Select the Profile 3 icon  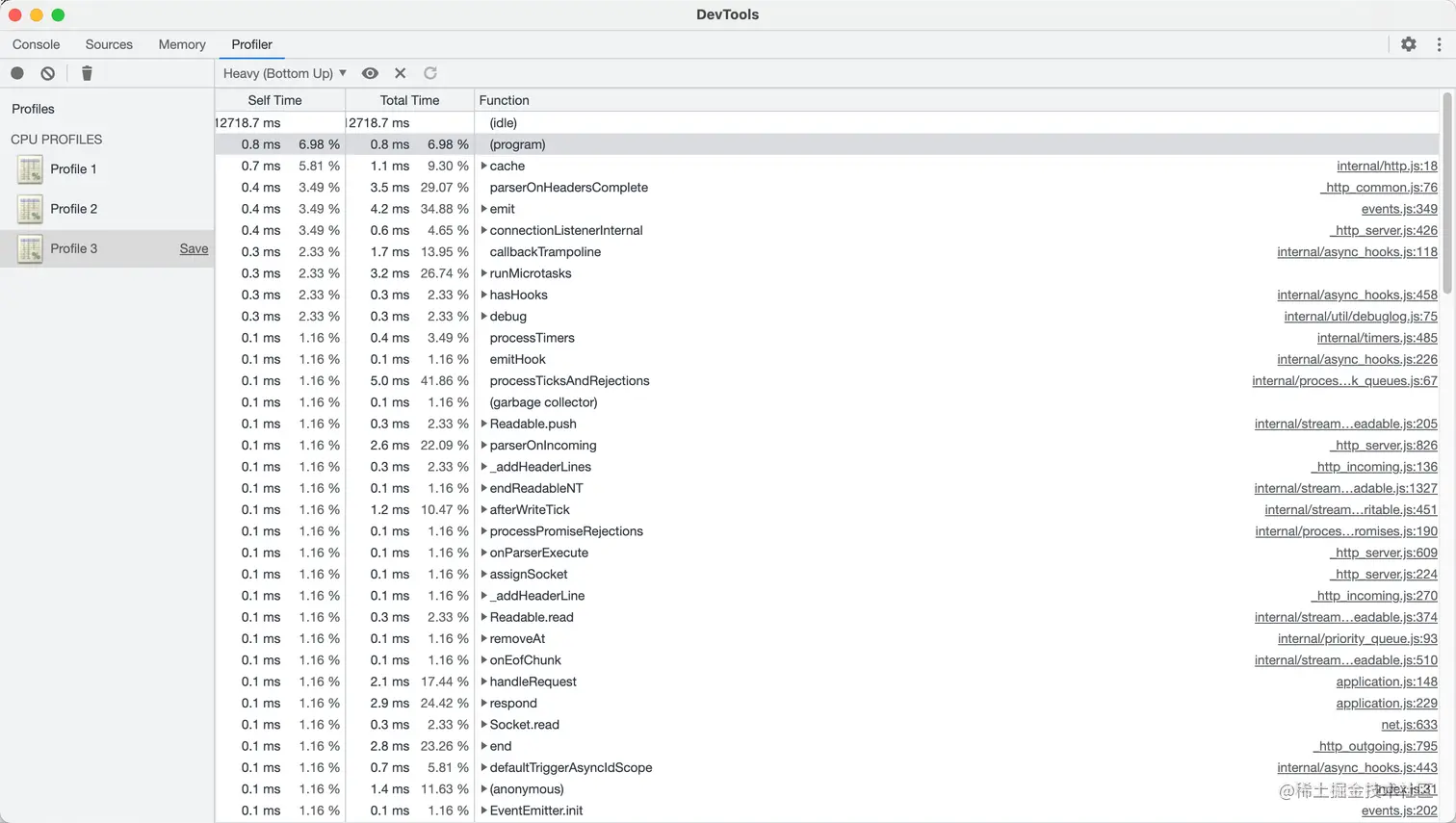coord(30,248)
